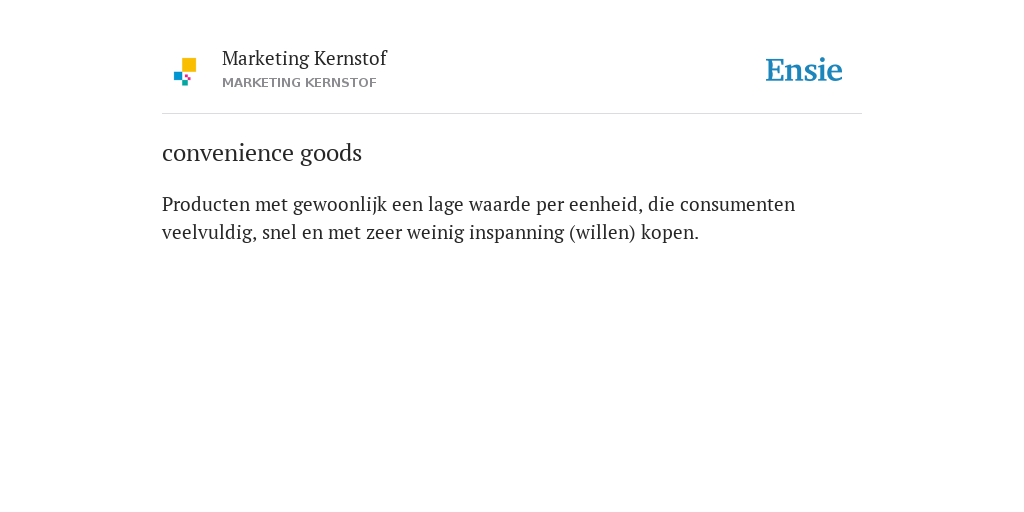Click the blue square in the logo

point(178,76)
